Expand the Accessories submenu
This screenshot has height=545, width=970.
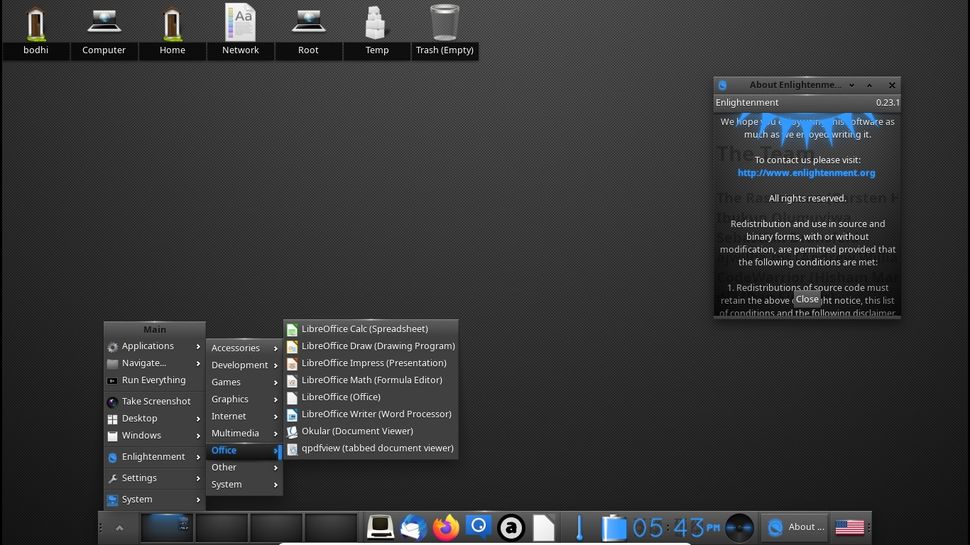244,348
